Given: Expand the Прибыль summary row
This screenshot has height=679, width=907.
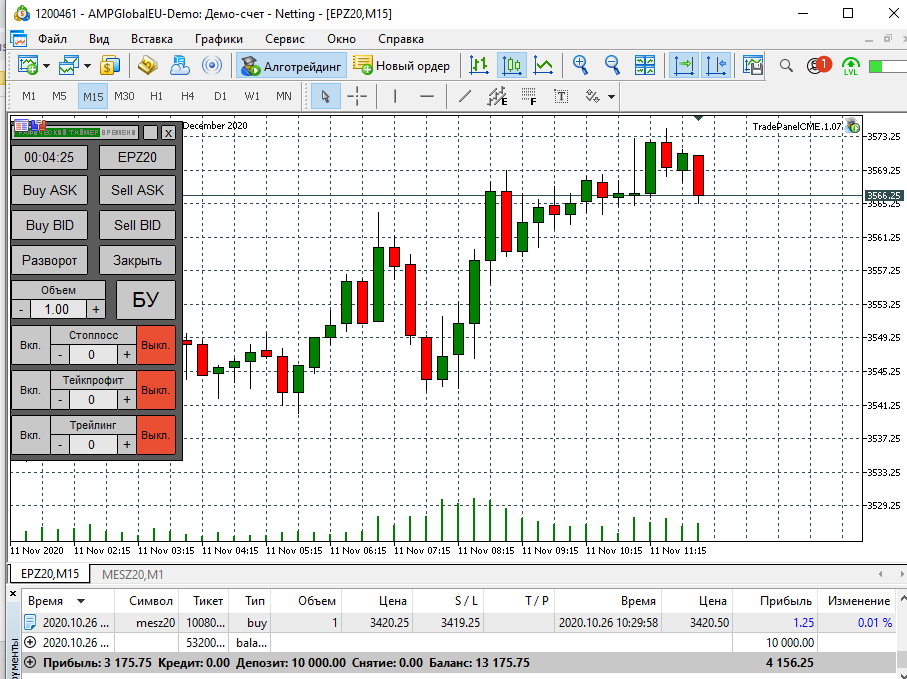Looking at the screenshot, I should (31, 662).
